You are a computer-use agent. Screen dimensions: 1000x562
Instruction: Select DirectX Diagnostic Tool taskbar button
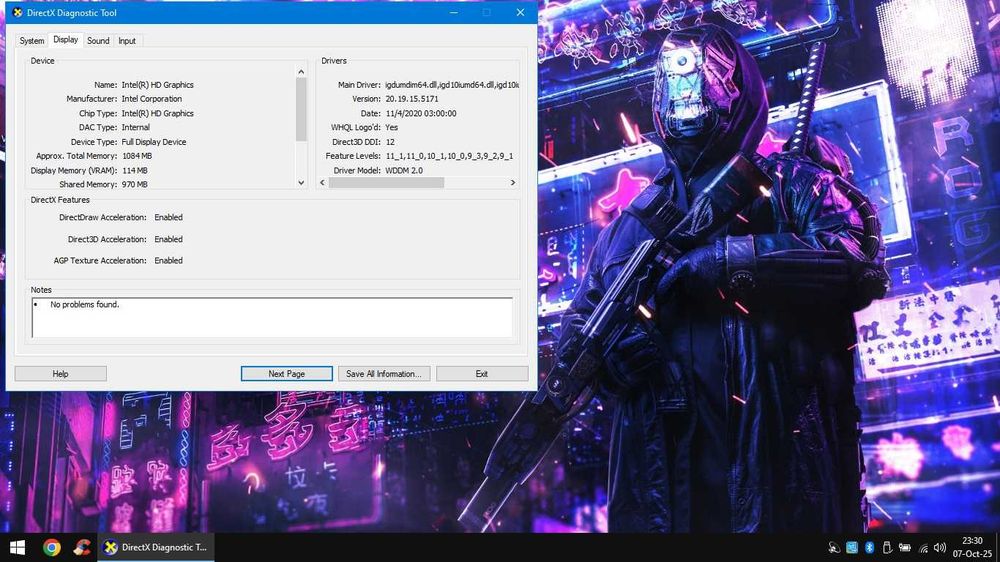(x=156, y=547)
